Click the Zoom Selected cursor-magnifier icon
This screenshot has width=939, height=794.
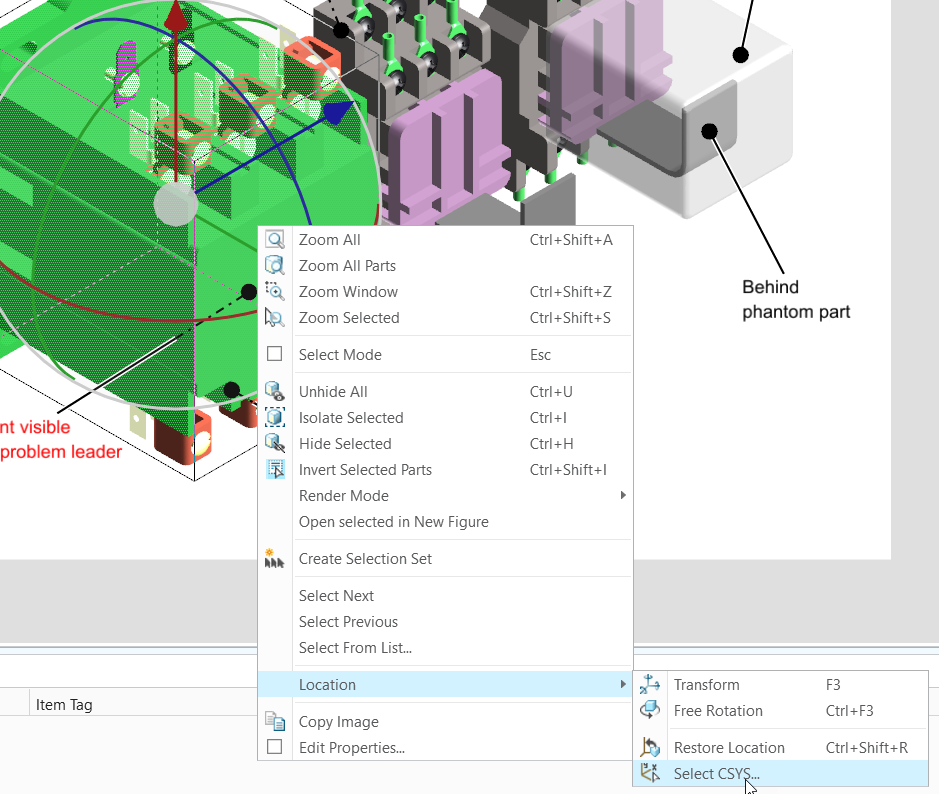[x=275, y=317]
